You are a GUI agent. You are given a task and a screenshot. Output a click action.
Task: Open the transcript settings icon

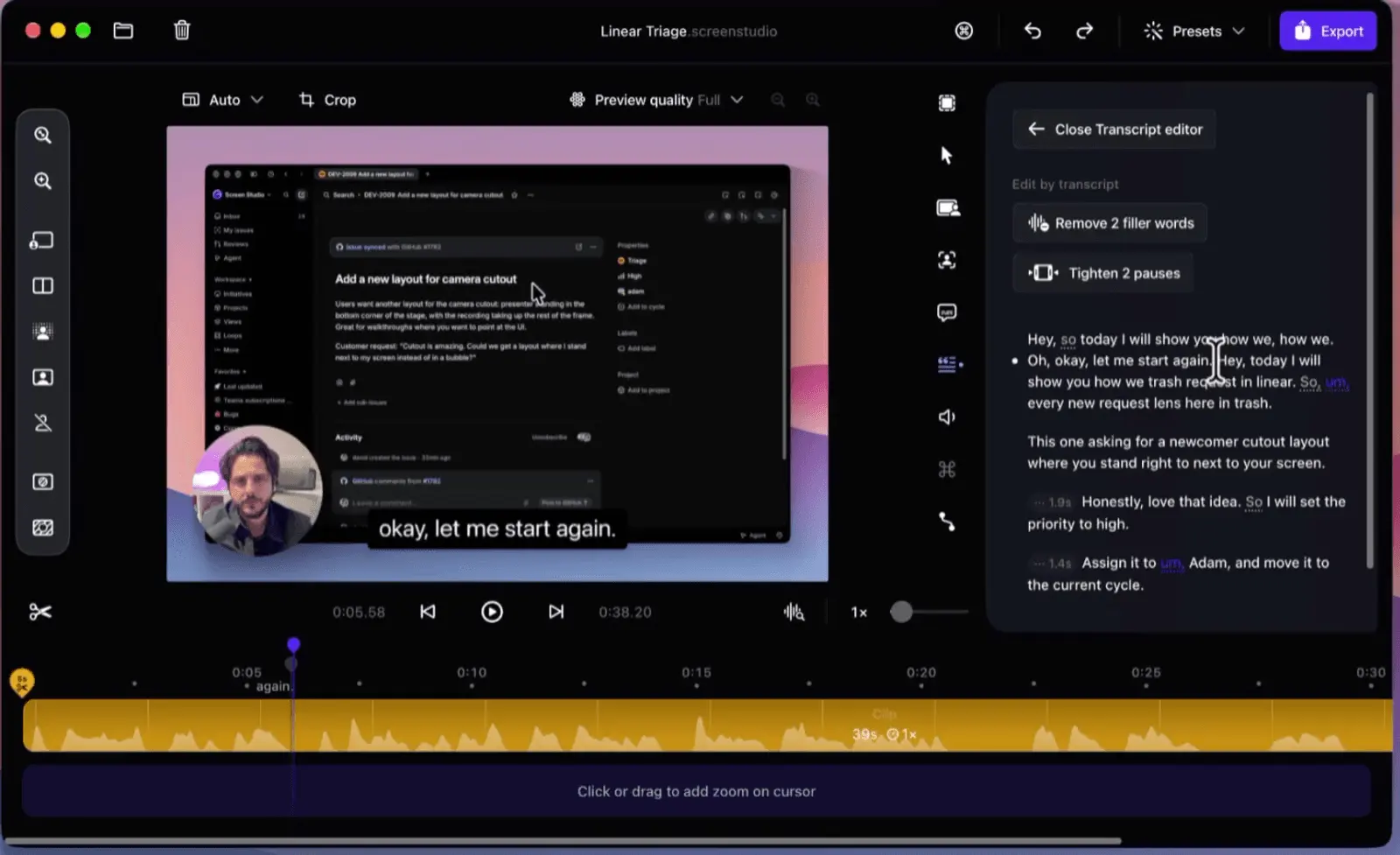tap(948, 364)
